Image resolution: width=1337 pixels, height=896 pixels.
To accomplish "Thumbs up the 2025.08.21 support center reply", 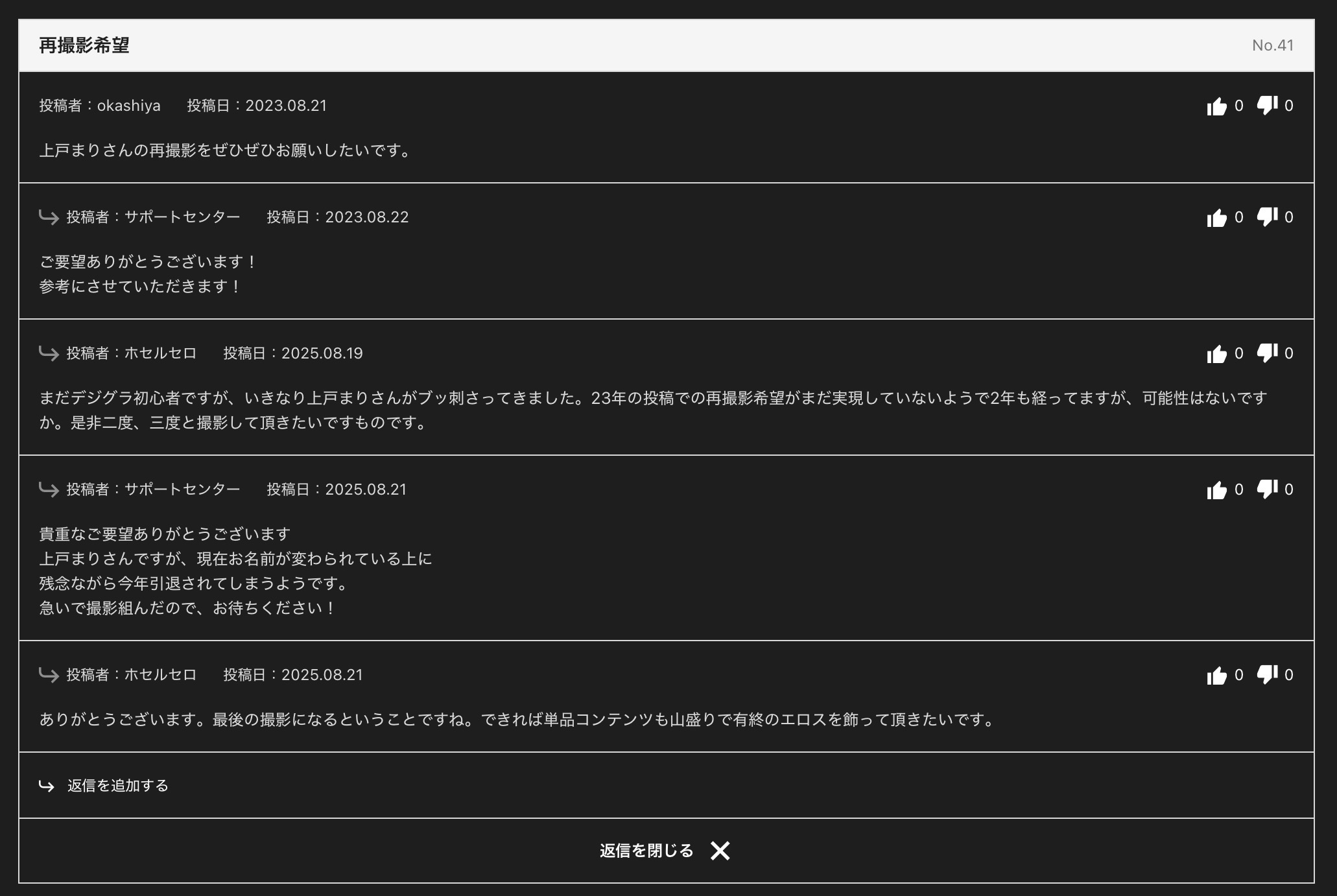I will [1216, 489].
